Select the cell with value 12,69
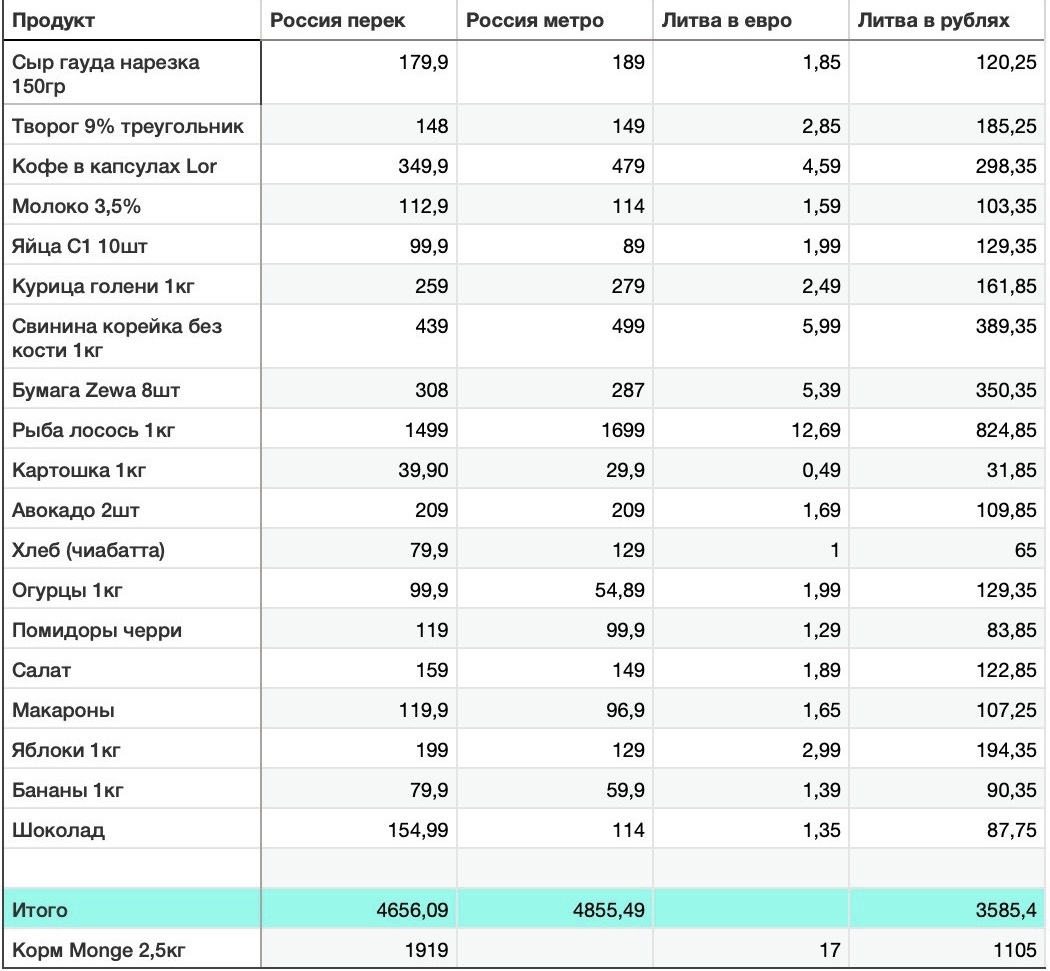Image resolution: width=1050 pixels, height=971 pixels. click(x=750, y=430)
